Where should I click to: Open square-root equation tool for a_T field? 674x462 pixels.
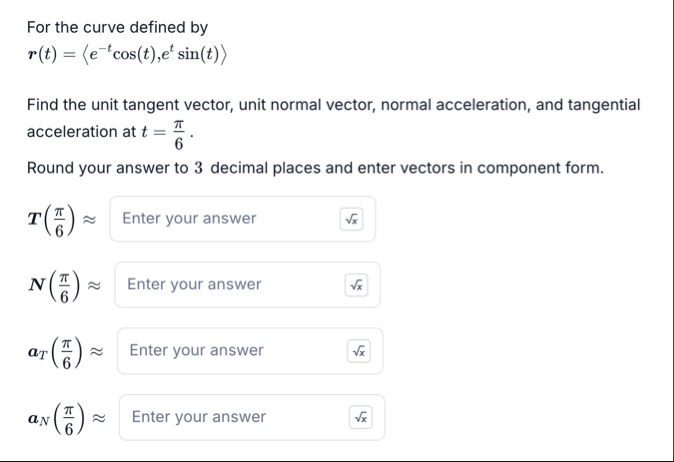(359, 351)
